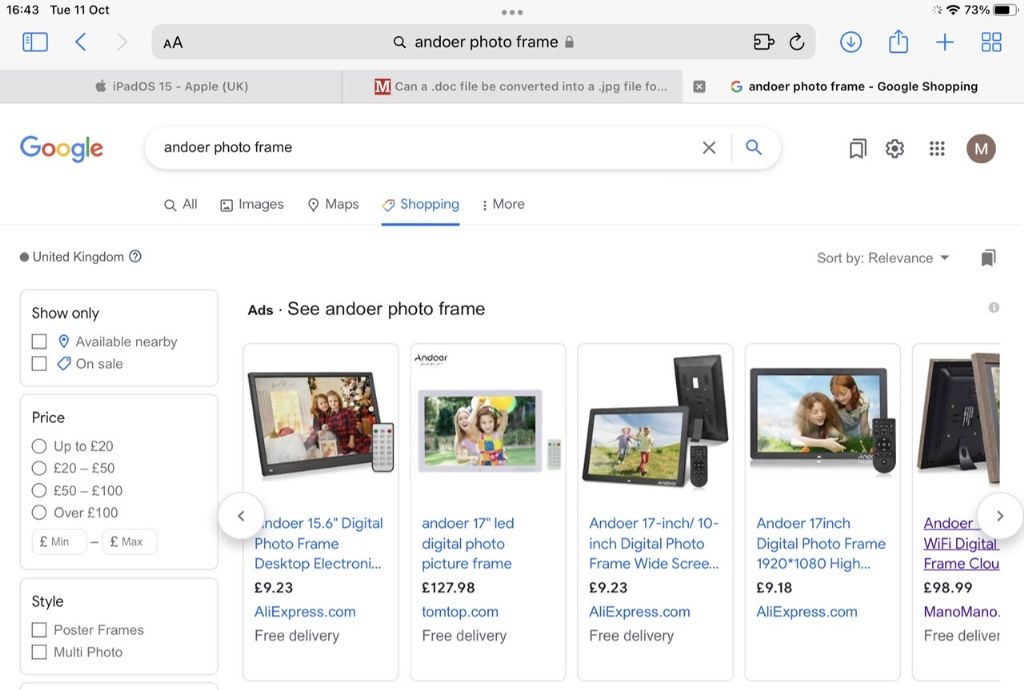Open the 17-inch/10-inch frame thumbnail
This screenshot has height=690, width=1024.
(655, 422)
